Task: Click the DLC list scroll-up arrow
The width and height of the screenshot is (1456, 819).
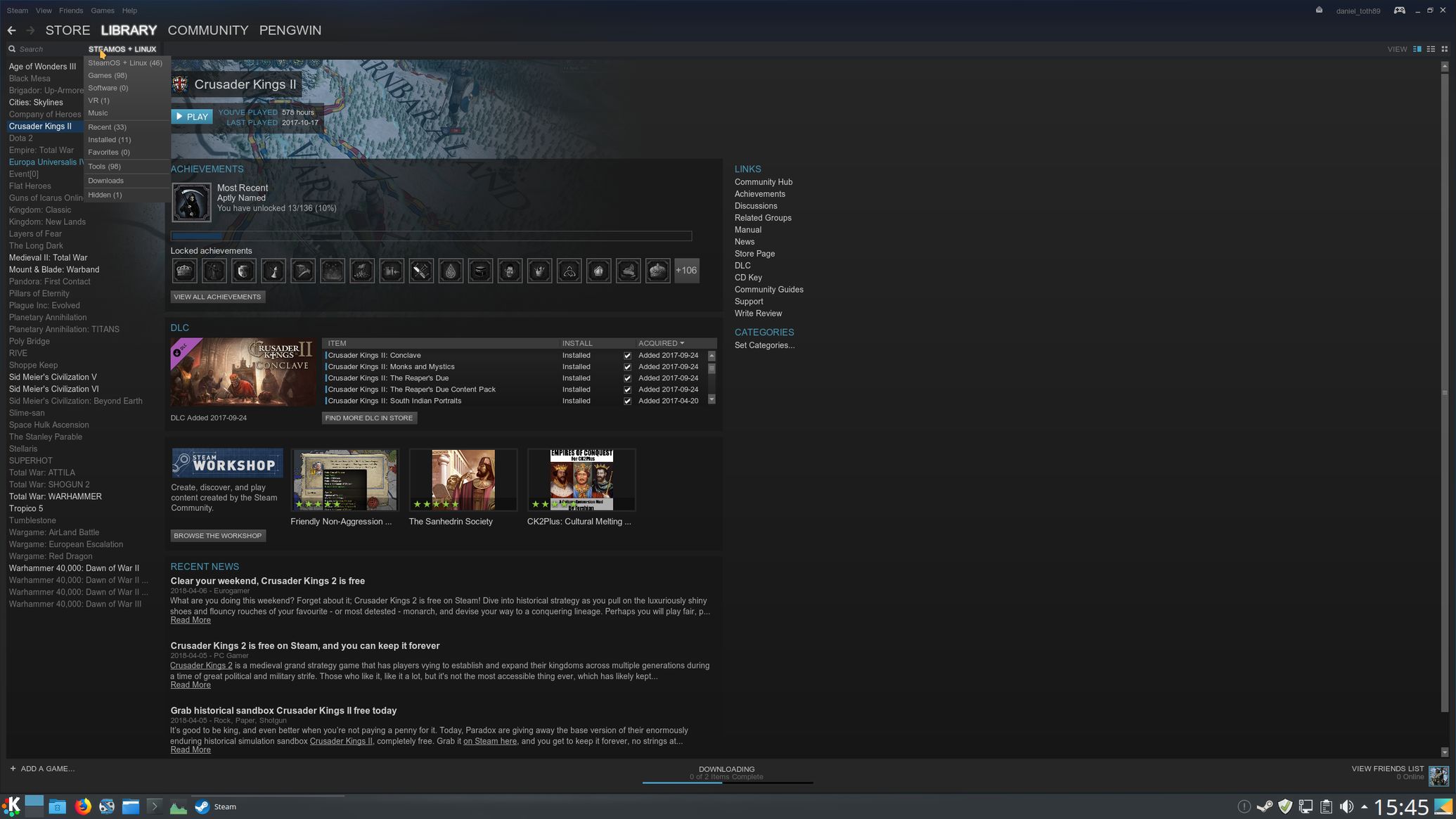Action: [711, 356]
